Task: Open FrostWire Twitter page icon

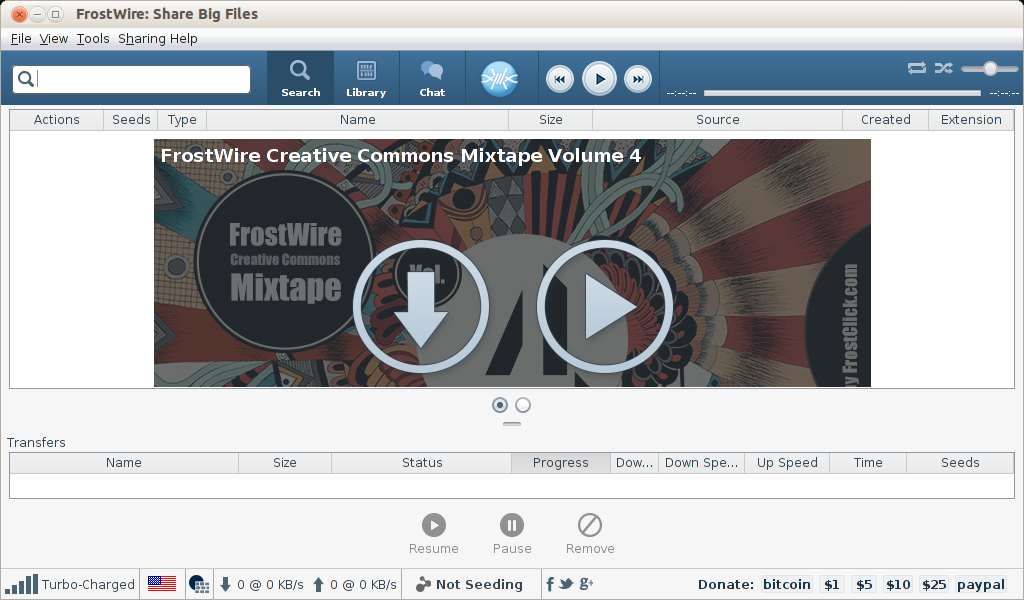Action: [x=566, y=584]
